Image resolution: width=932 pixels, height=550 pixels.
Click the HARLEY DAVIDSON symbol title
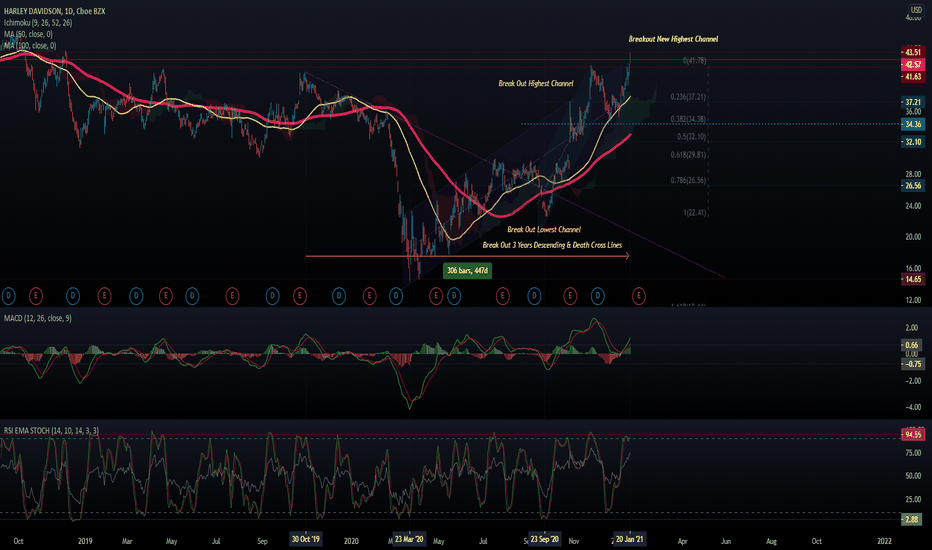[54, 11]
